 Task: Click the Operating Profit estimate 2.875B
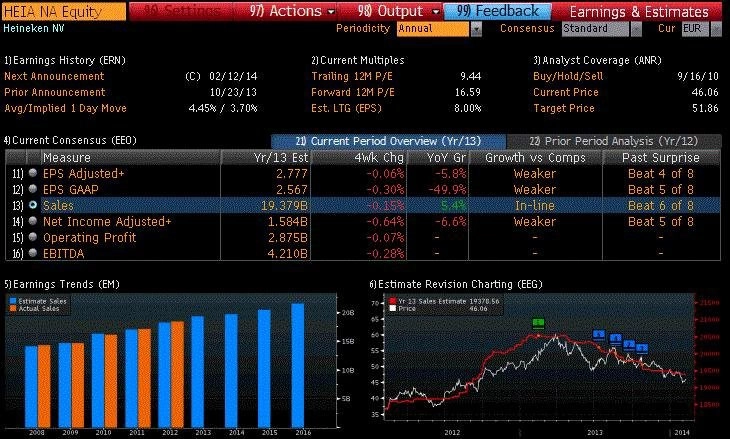pos(288,237)
